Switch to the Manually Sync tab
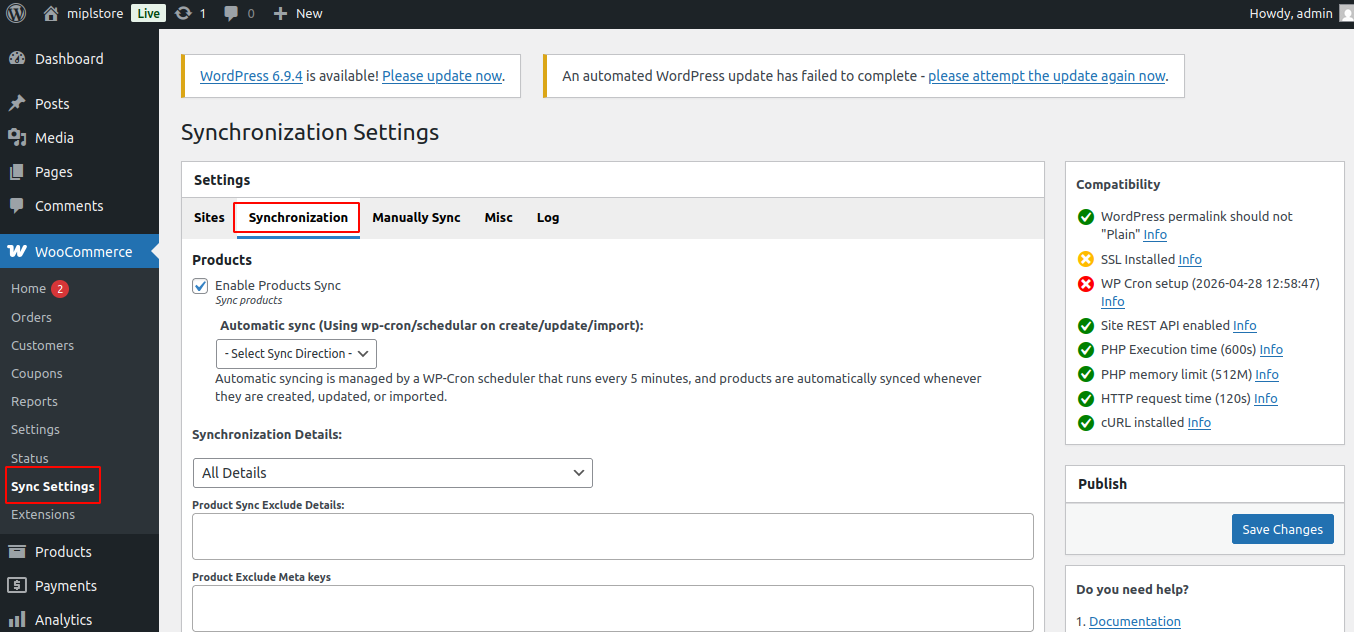 [416, 217]
